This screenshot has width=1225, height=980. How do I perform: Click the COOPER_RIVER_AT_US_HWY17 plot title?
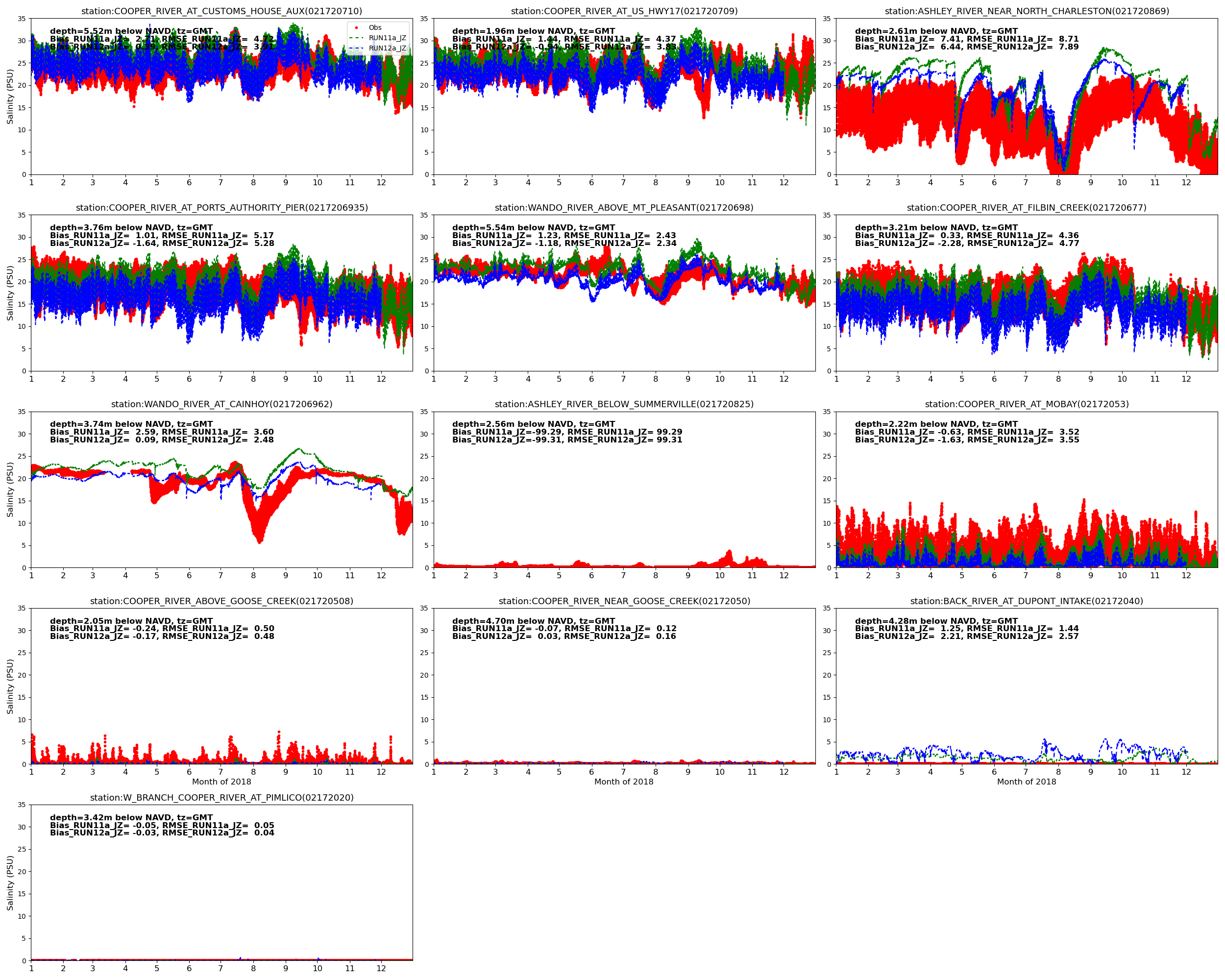tap(624, 11)
